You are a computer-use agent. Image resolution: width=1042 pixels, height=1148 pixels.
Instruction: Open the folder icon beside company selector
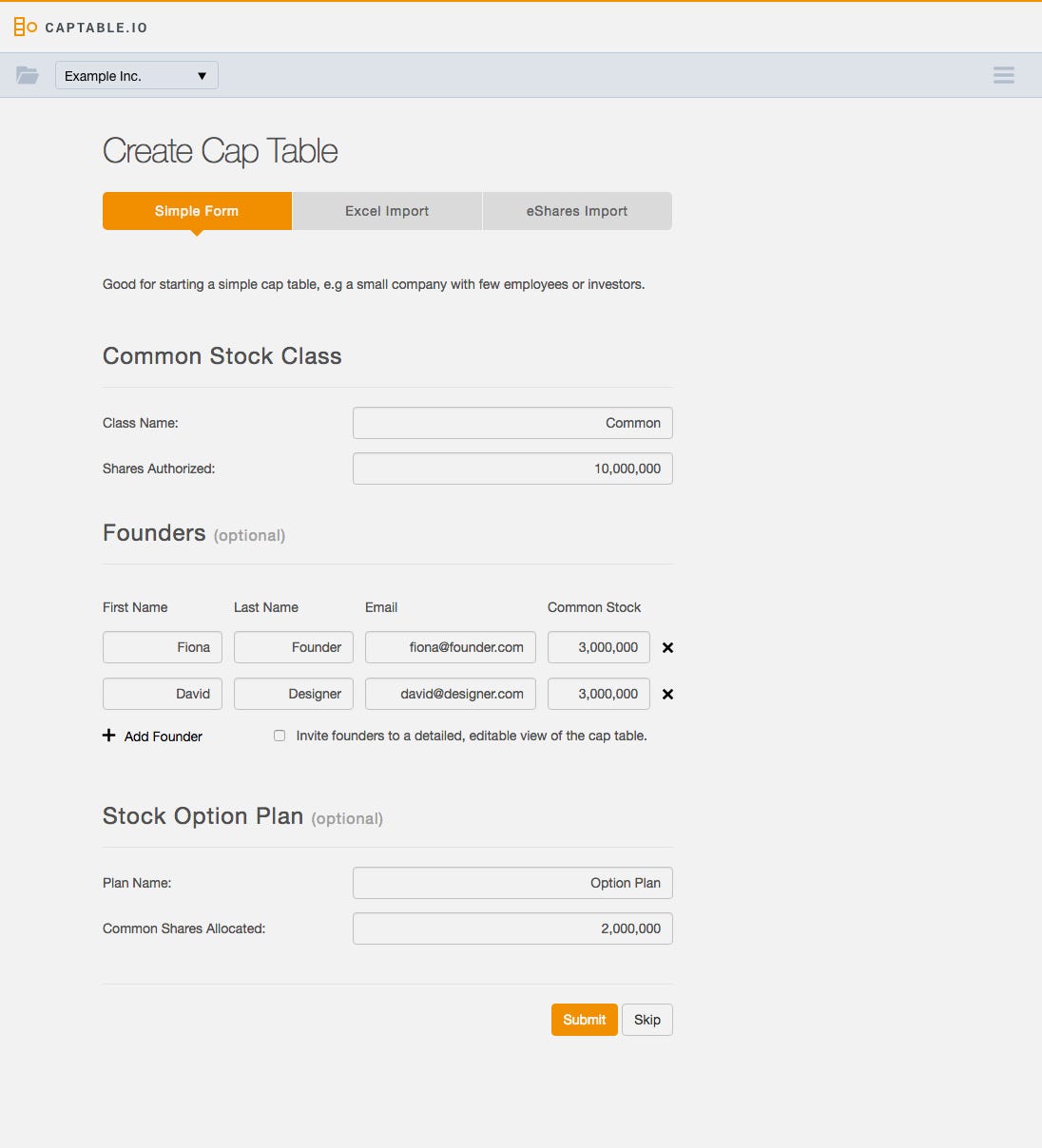tap(28, 75)
